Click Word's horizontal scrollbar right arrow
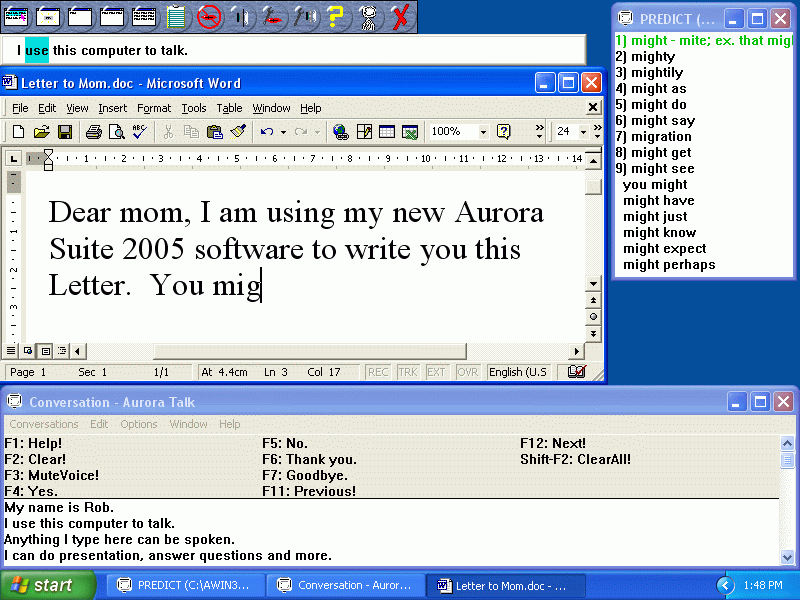The image size is (800, 600). pos(576,351)
